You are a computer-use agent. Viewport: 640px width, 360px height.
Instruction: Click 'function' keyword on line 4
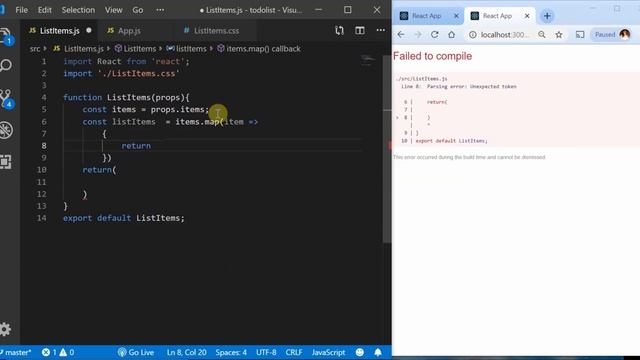82,97
